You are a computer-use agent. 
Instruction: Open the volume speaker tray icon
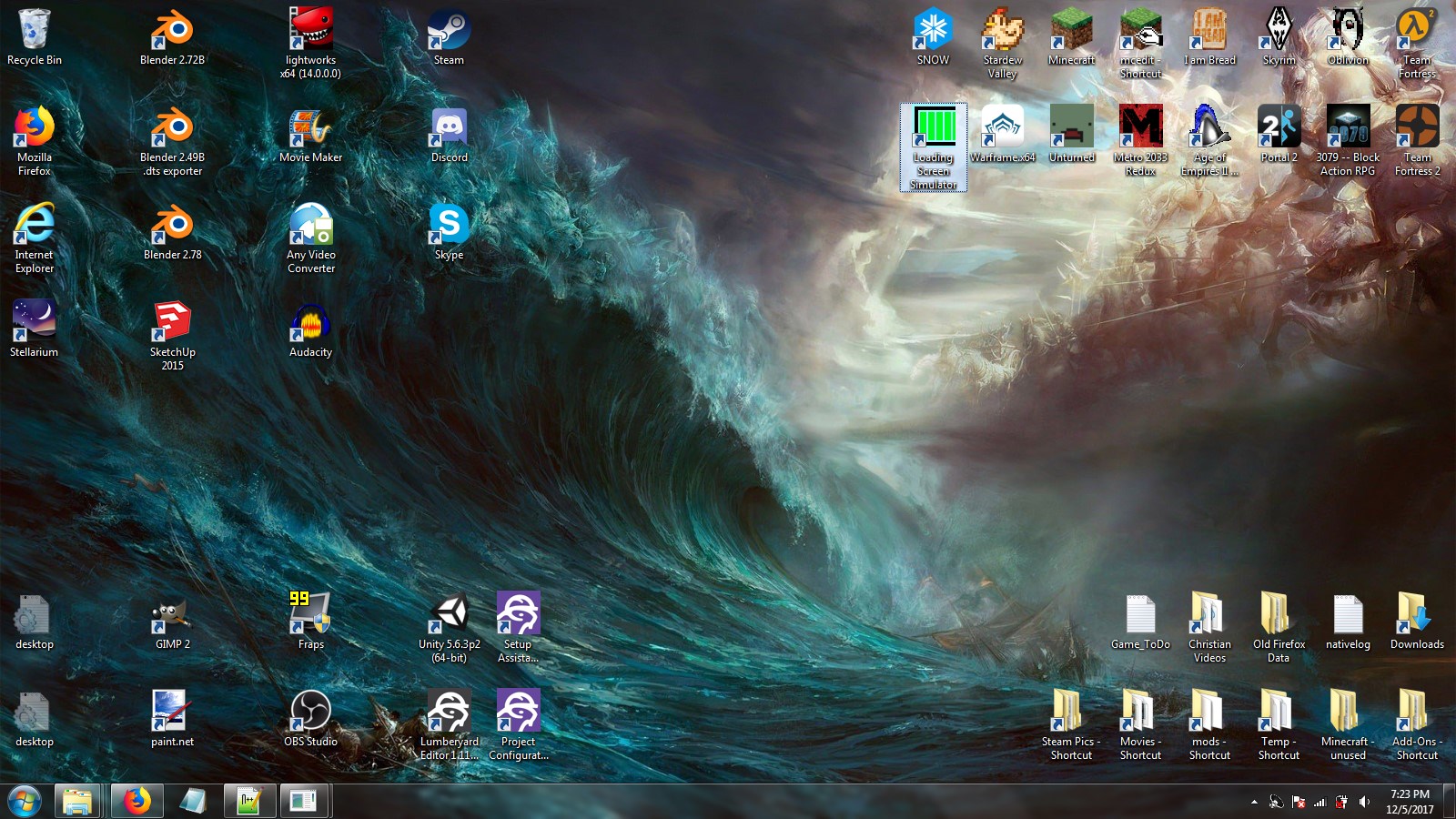1363,802
